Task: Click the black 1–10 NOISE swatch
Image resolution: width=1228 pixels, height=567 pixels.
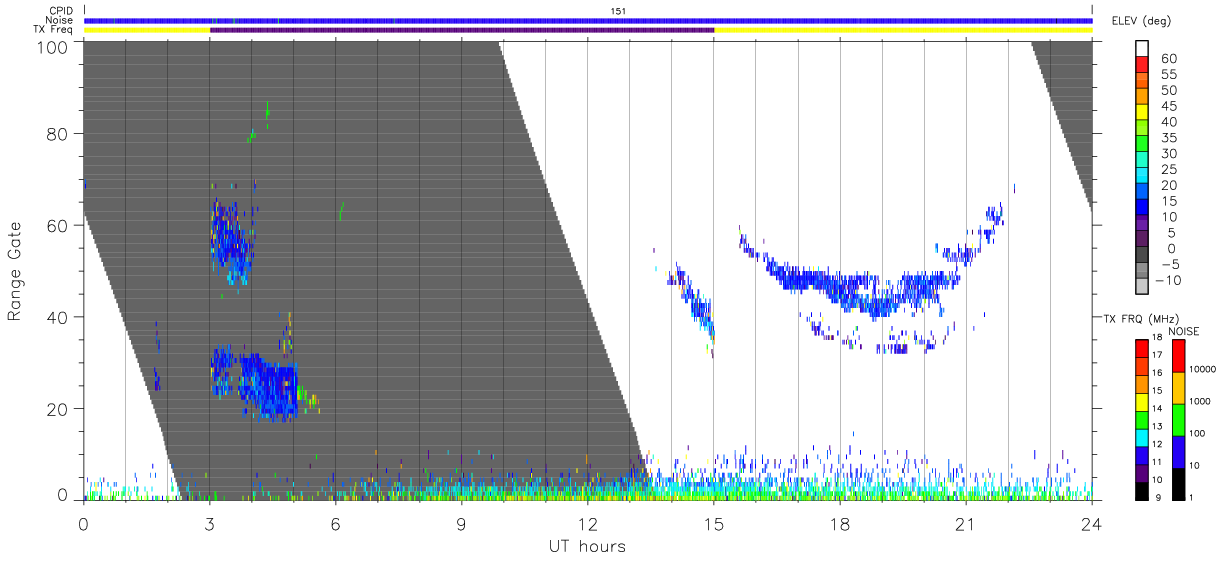Action: click(x=1179, y=483)
